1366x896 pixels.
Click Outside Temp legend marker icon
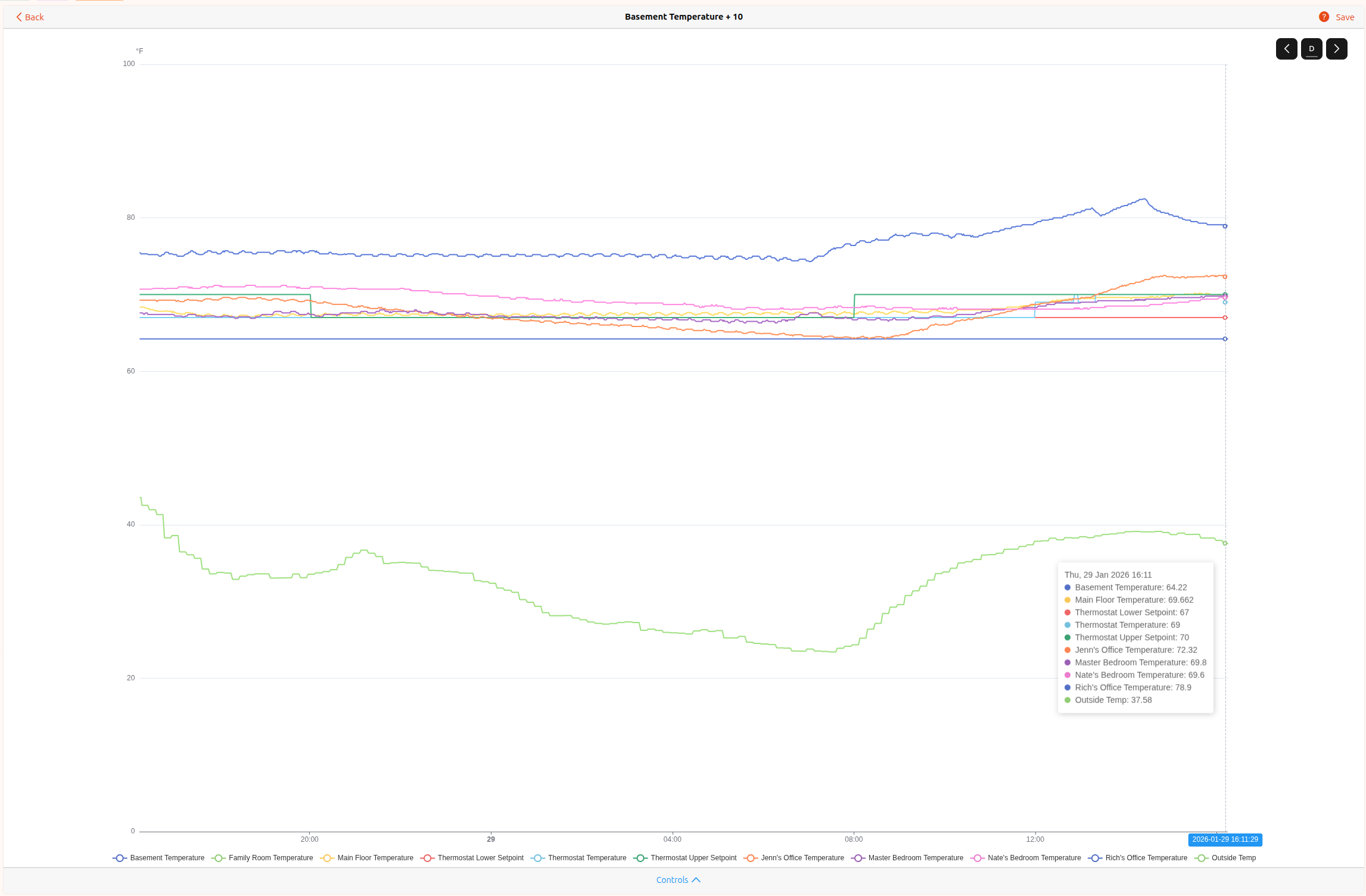pos(1201,858)
